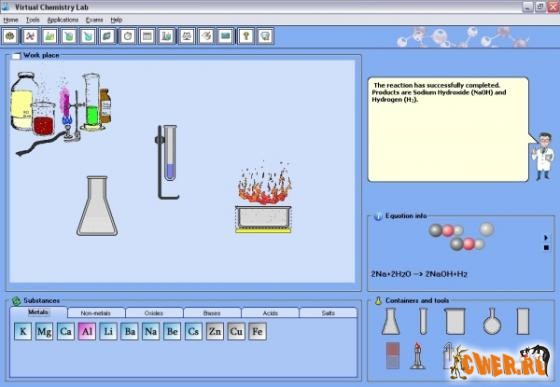The width and height of the screenshot is (560, 387).
Task: Click the table window toolbar icon
Action: [147, 36]
